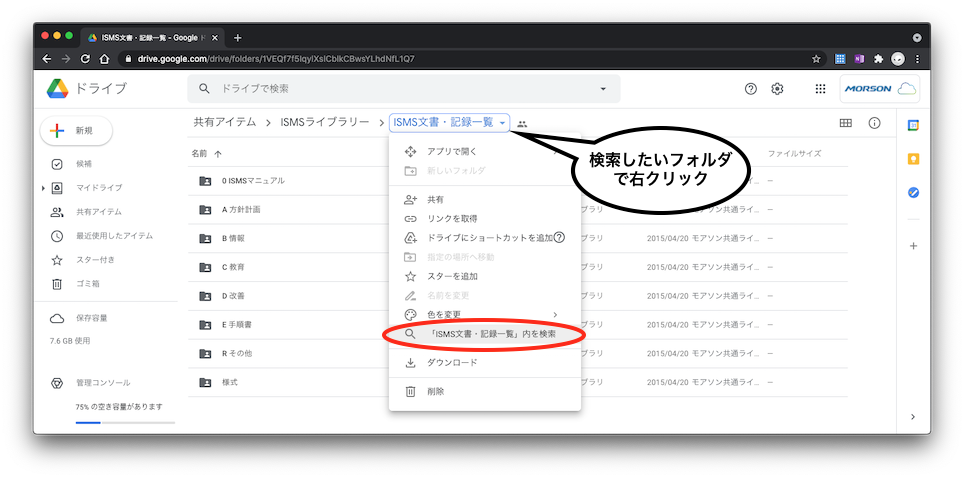Click the 新規 button
964x478 pixels.
(x=76, y=130)
